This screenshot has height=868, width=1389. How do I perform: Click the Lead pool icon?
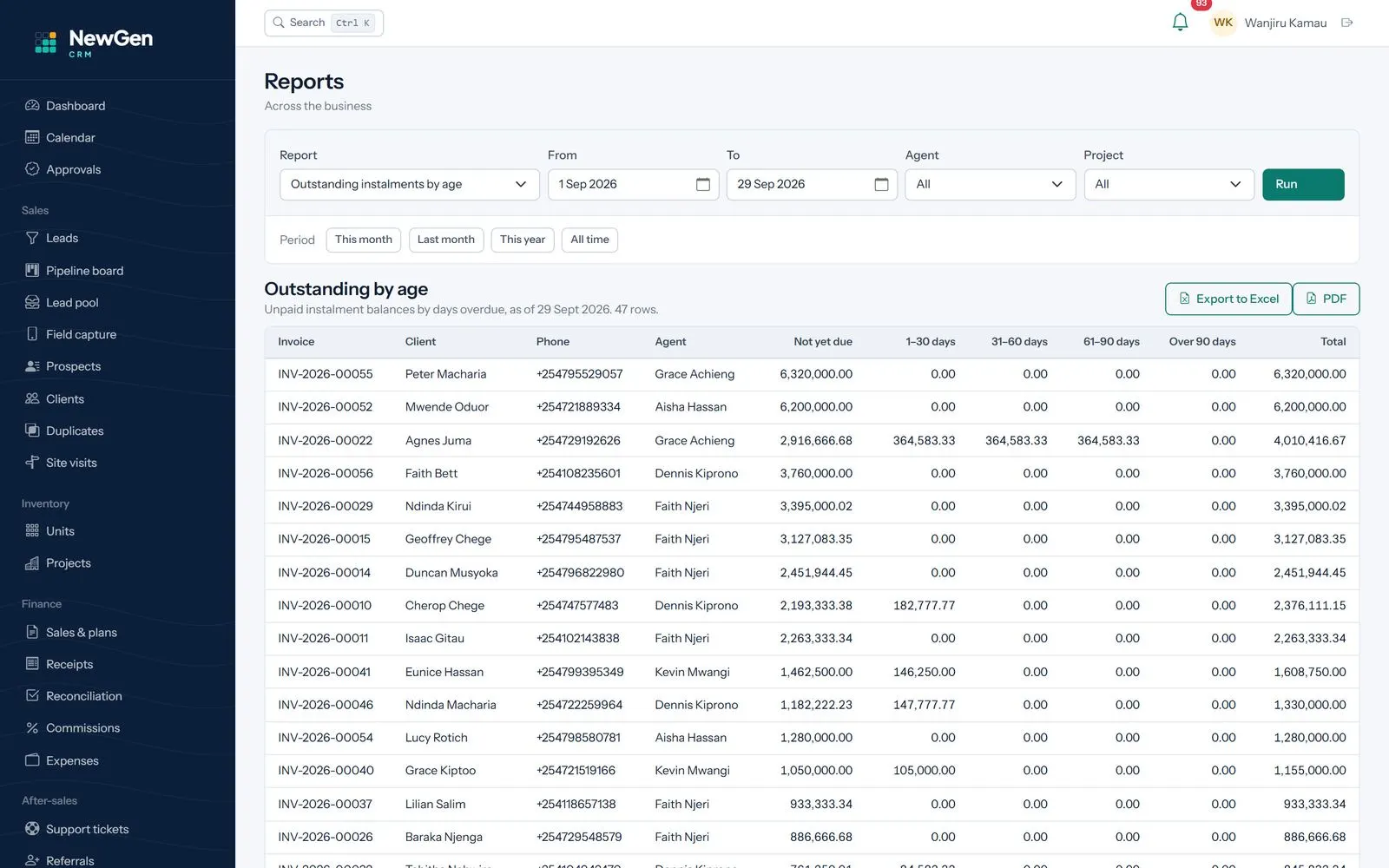pos(32,302)
